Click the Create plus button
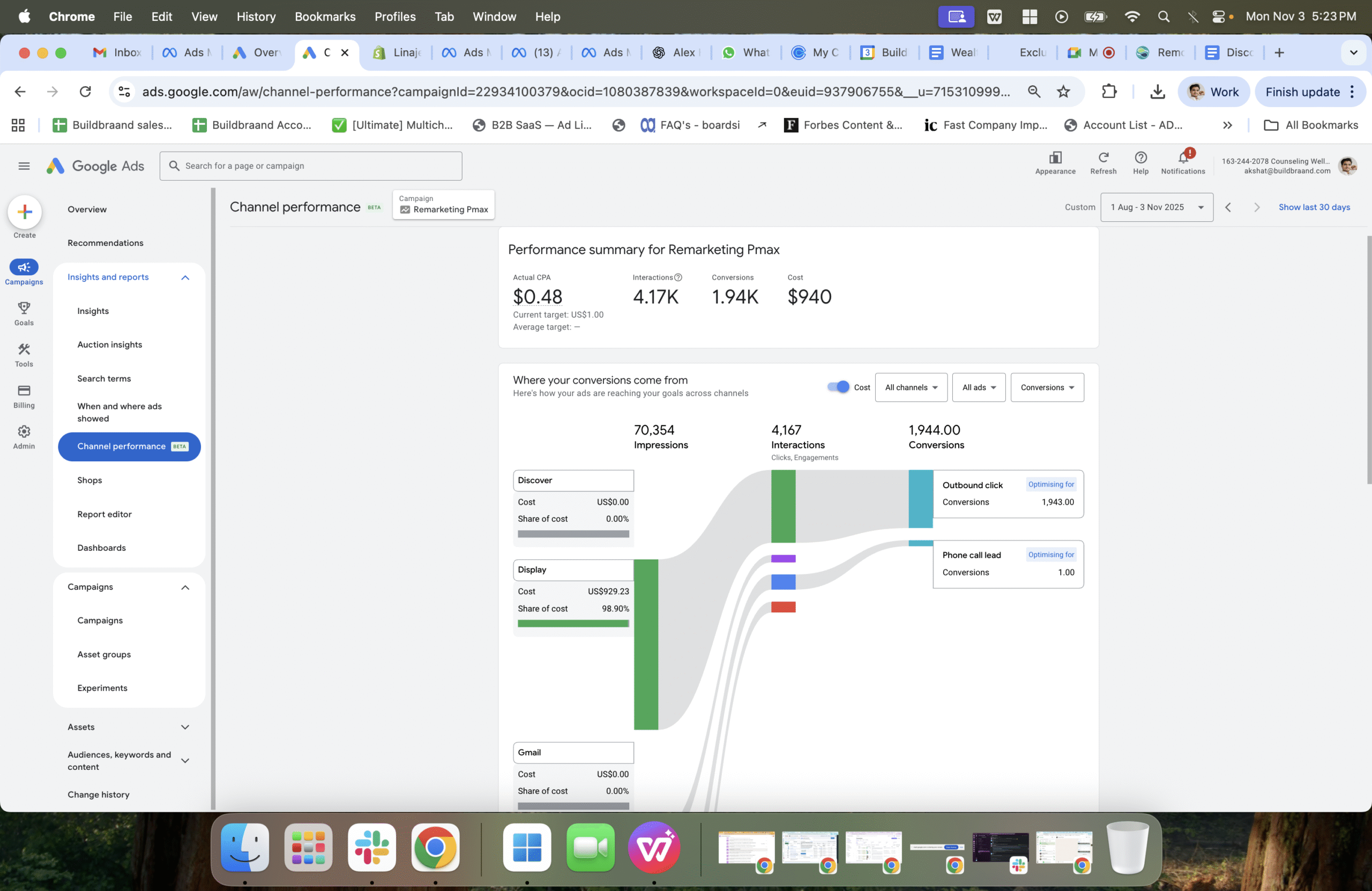The width and height of the screenshot is (1372, 891). click(24, 212)
